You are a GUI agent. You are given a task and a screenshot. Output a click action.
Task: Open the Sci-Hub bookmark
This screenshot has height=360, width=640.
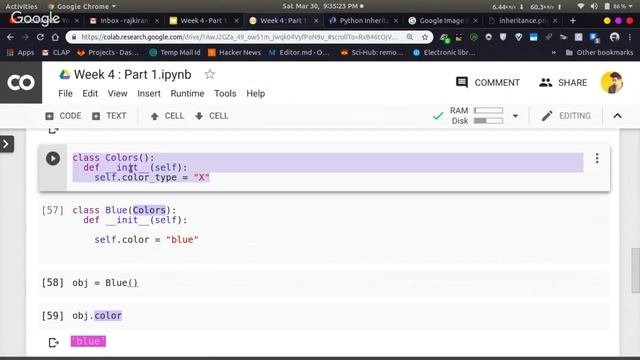[x=372, y=52]
